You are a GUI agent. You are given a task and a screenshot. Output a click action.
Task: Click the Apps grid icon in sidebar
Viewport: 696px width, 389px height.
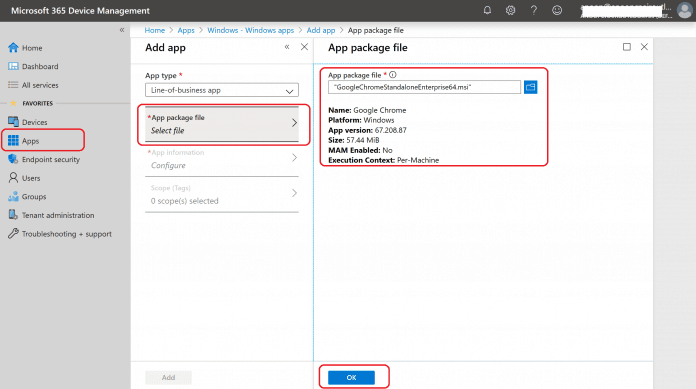[x=13, y=140]
